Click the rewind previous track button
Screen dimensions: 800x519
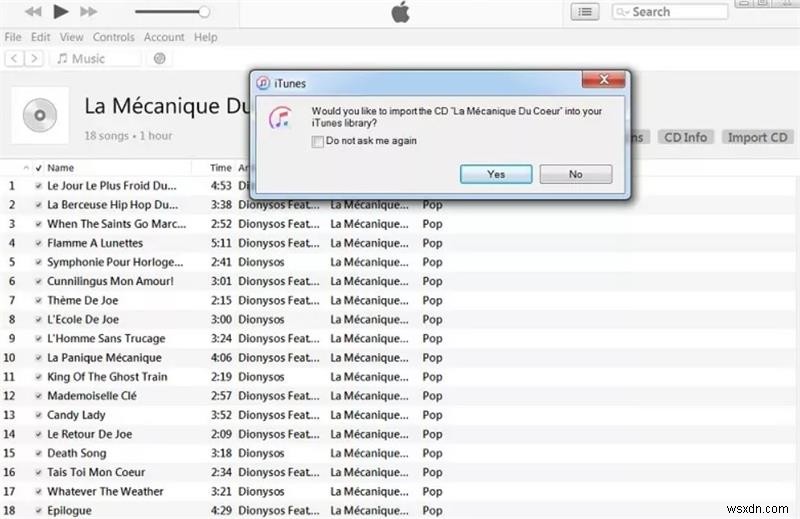[33, 12]
